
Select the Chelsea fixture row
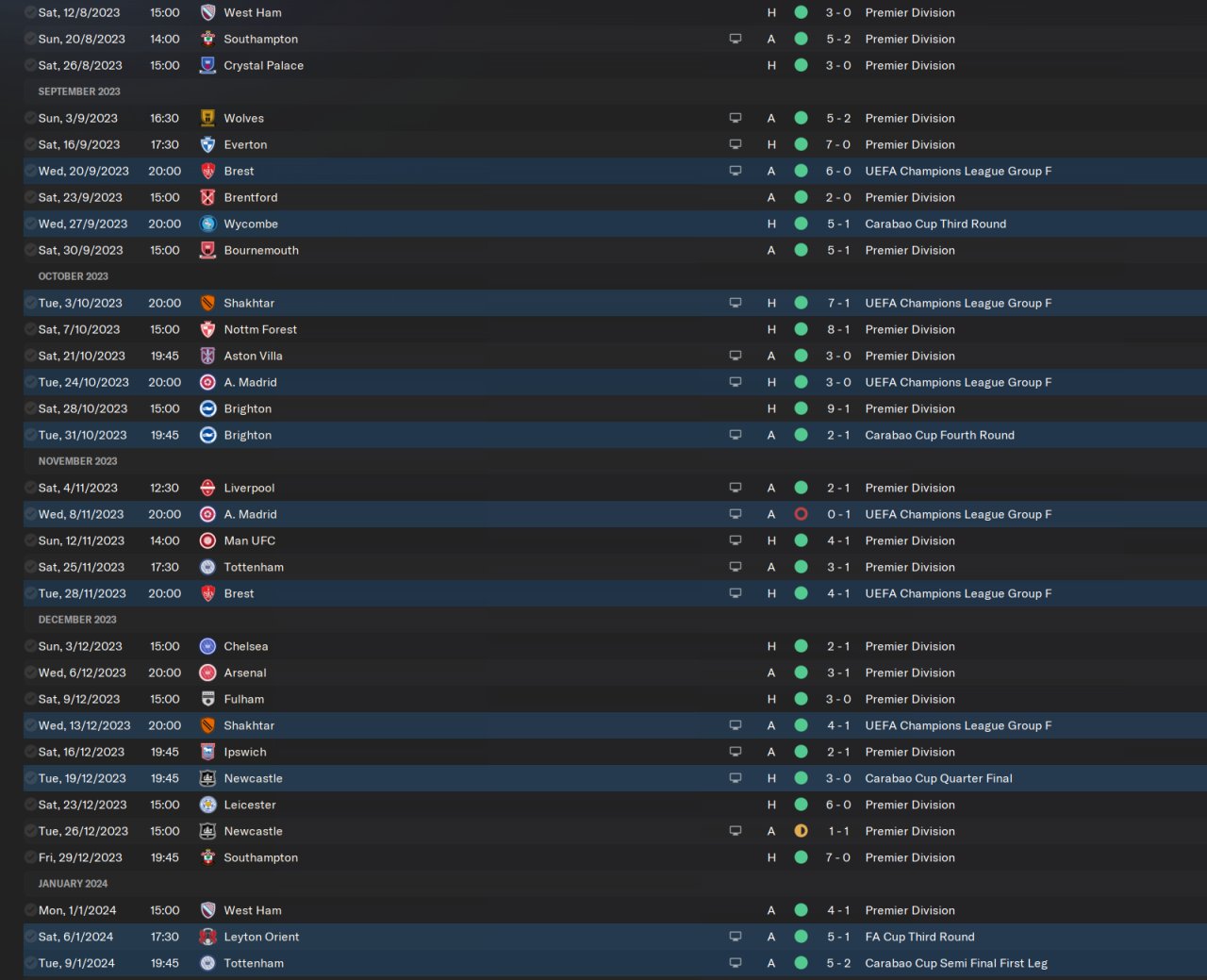click(615, 646)
